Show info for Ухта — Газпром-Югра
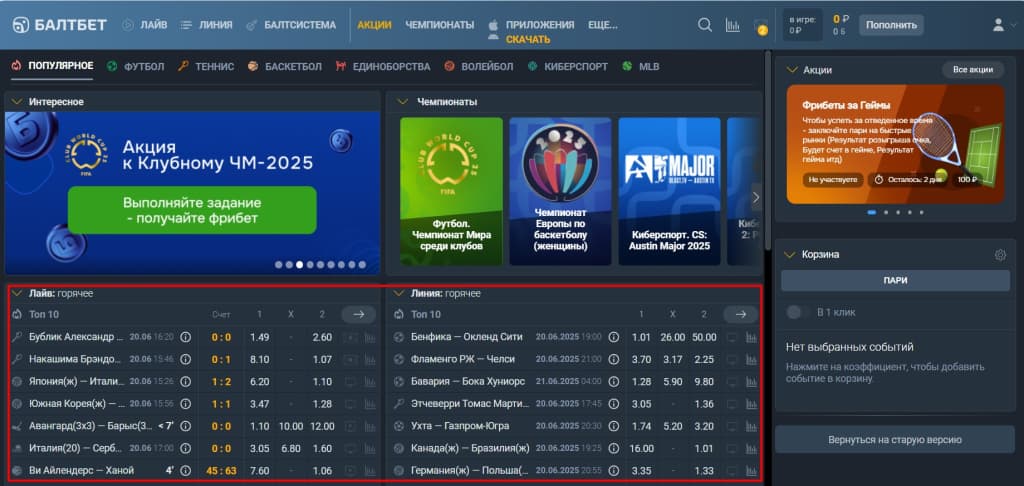Screen dimensions: 1024x486 click(613, 426)
